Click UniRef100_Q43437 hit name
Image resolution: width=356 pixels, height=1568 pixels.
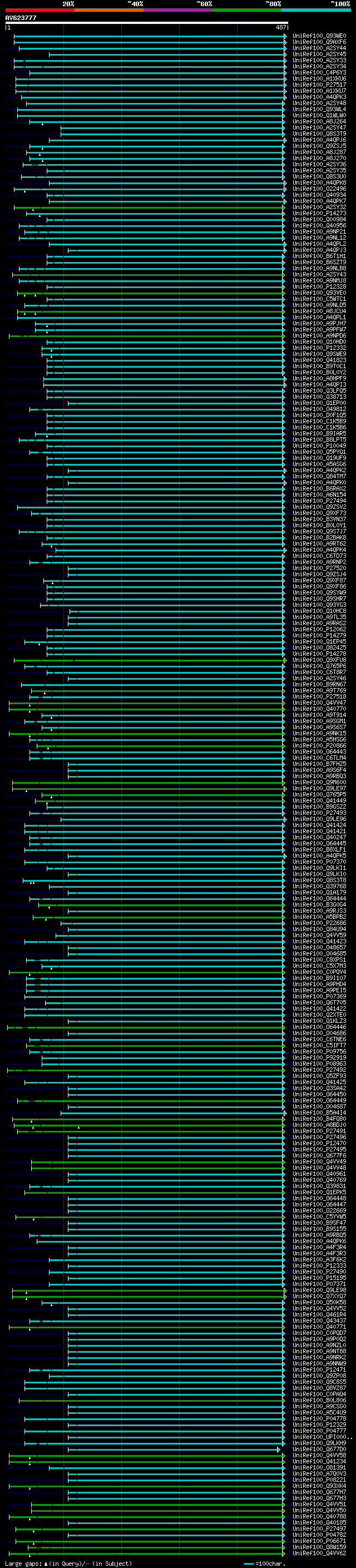click(x=319, y=1321)
